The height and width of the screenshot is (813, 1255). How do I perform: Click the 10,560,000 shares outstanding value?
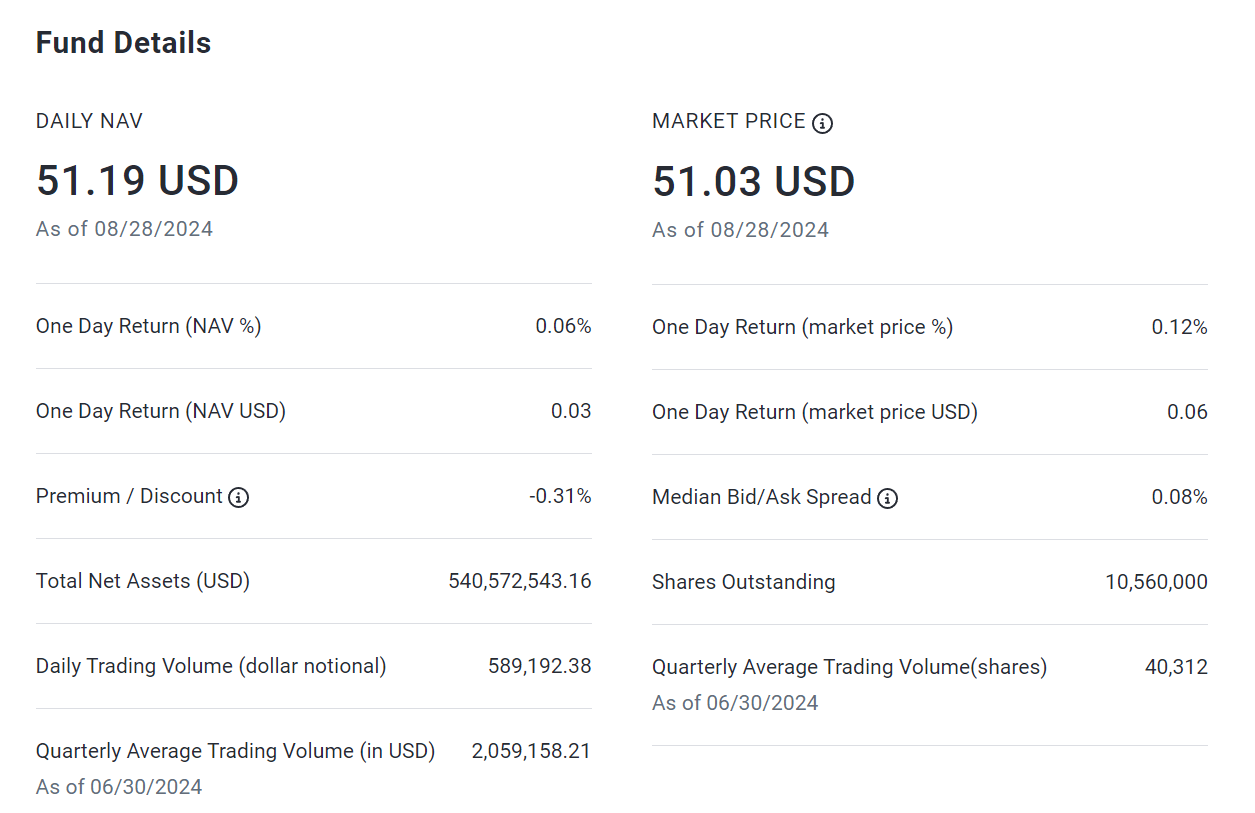pos(1156,582)
